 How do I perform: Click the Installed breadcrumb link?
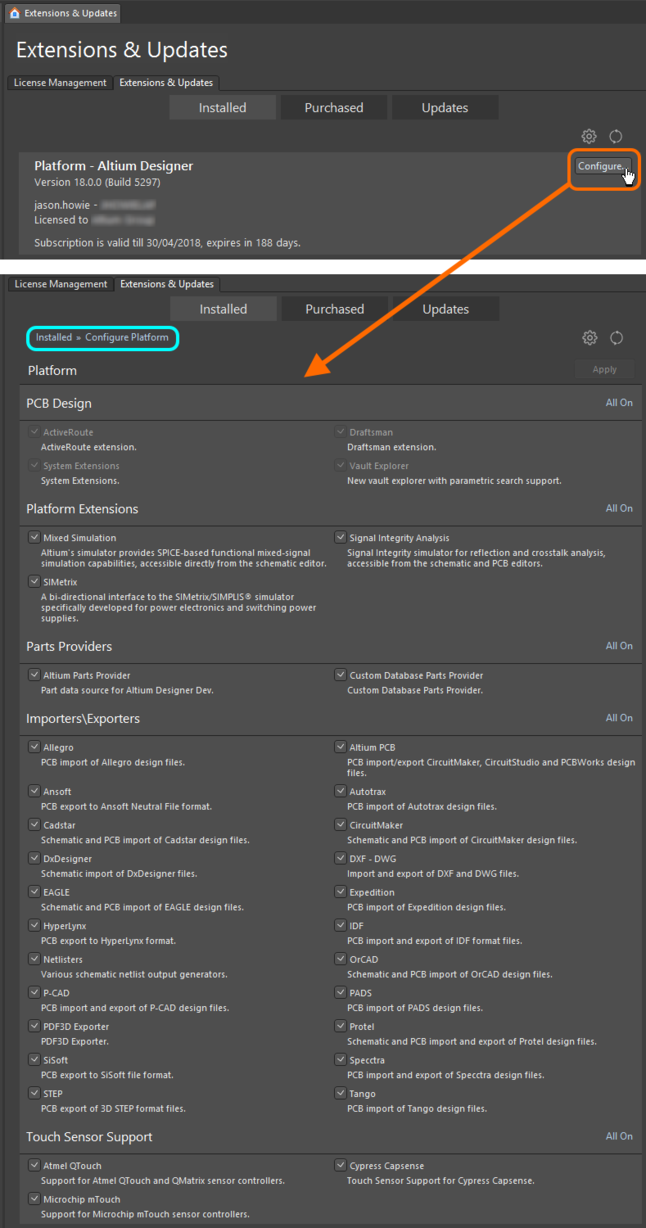[52, 338]
